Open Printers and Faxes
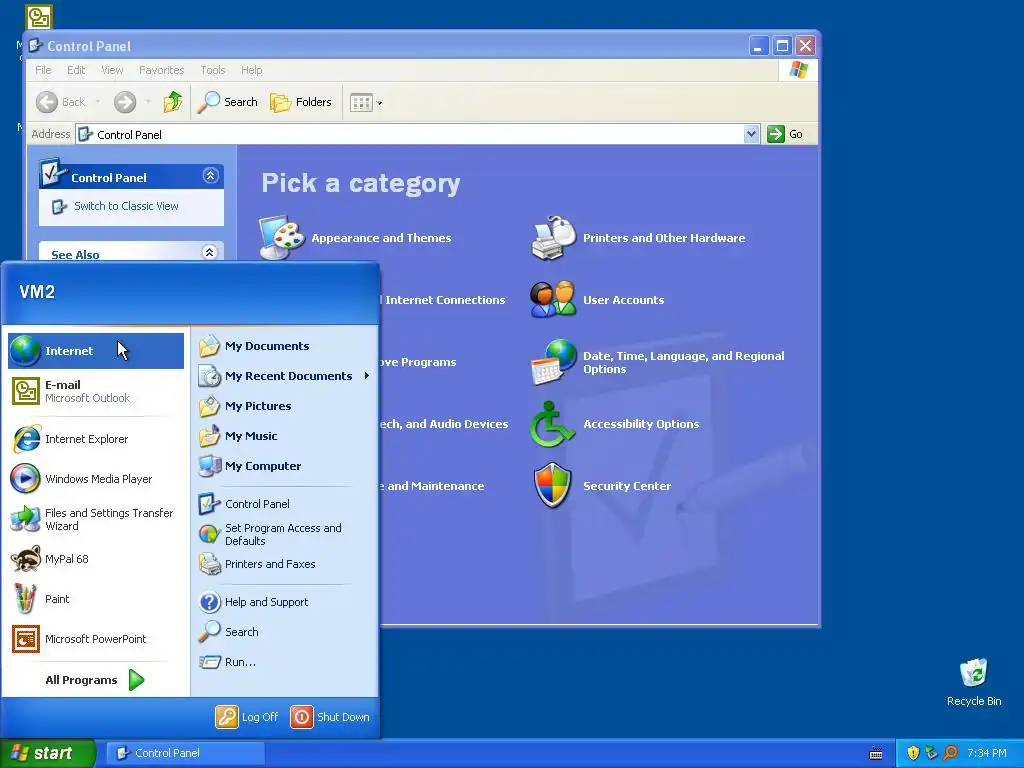The width and height of the screenshot is (1024, 768). [284, 564]
